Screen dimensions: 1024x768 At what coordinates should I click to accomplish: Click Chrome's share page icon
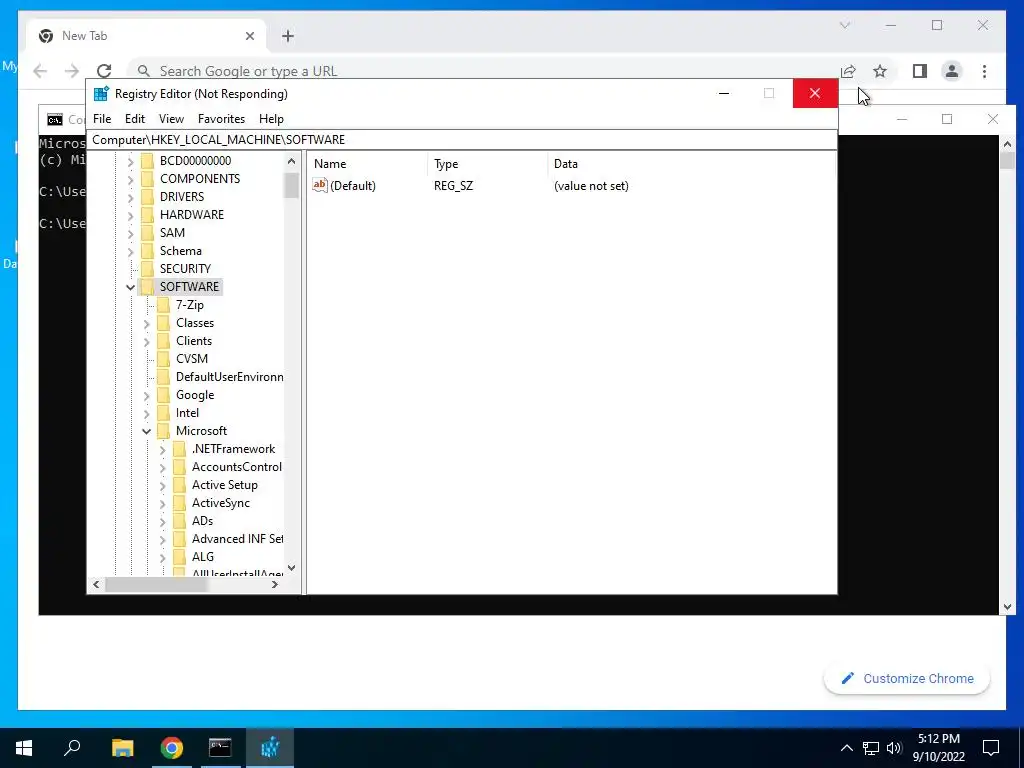coord(848,71)
